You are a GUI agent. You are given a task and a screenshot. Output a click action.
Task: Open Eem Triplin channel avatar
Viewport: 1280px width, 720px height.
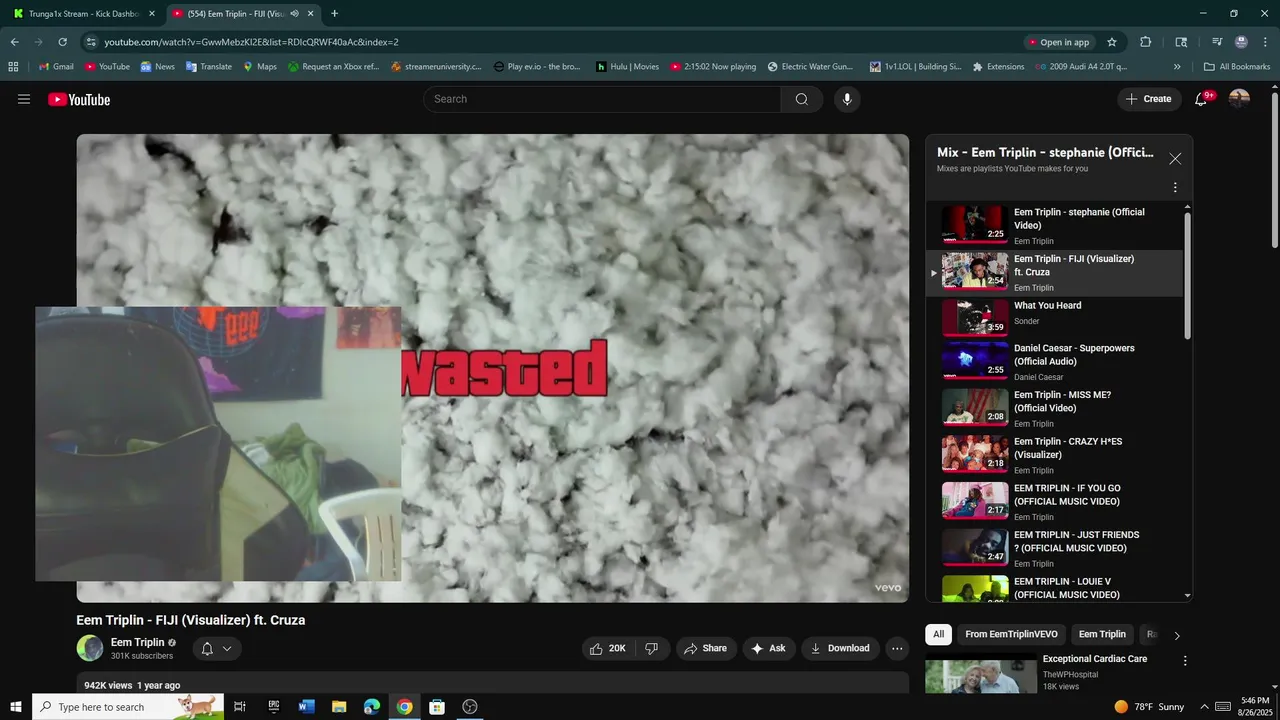(90, 648)
